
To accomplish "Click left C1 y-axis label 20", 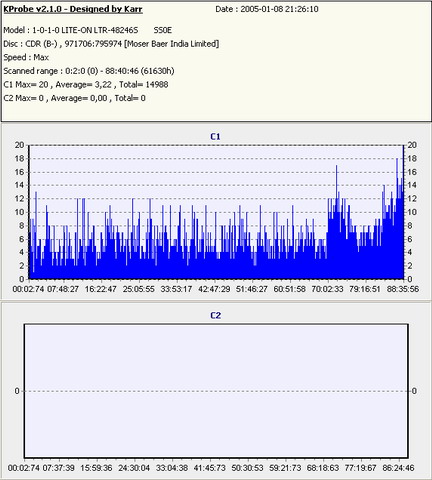I will pyautogui.click(x=19, y=145).
